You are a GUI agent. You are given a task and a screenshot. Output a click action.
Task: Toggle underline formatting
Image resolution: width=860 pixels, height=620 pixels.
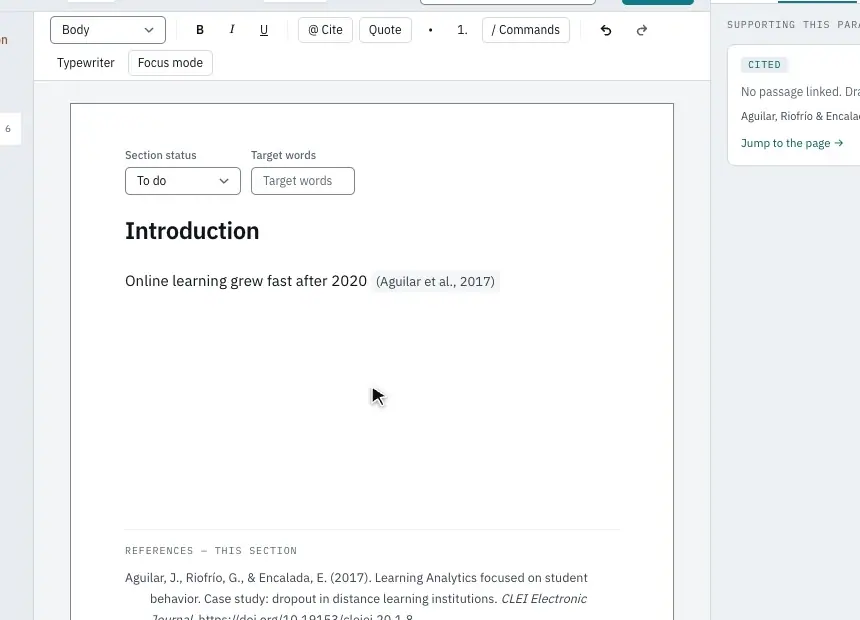264,30
